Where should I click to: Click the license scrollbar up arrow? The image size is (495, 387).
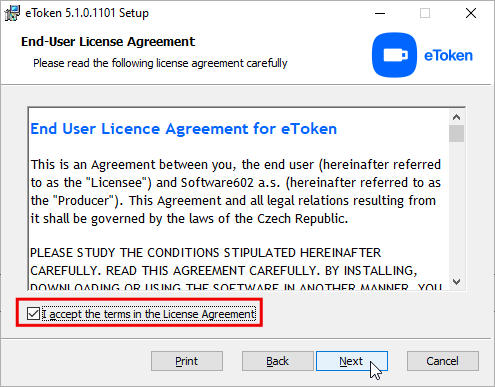(456, 117)
